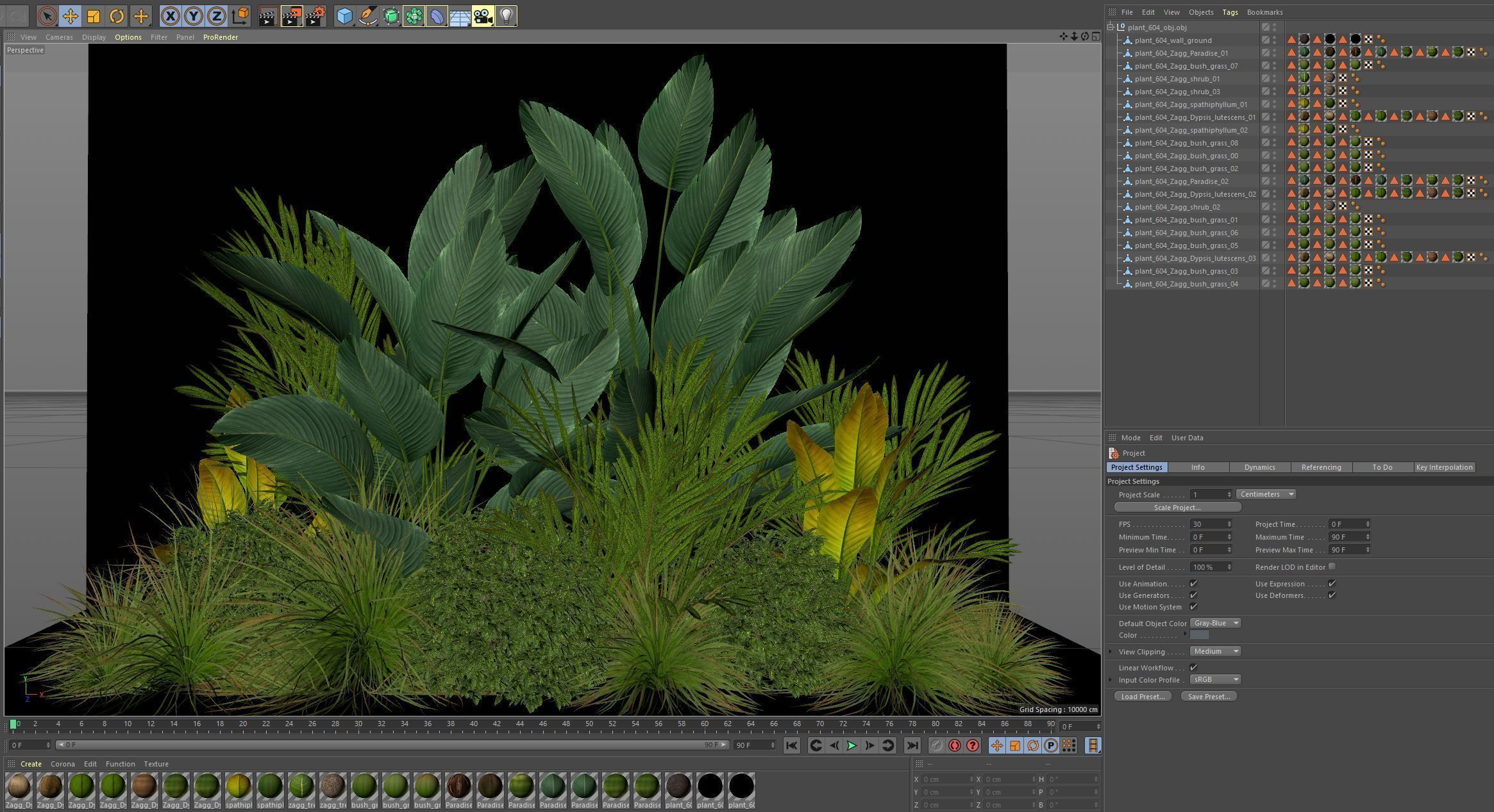
Task: Click the Deformer object icon
Action: pos(437,16)
